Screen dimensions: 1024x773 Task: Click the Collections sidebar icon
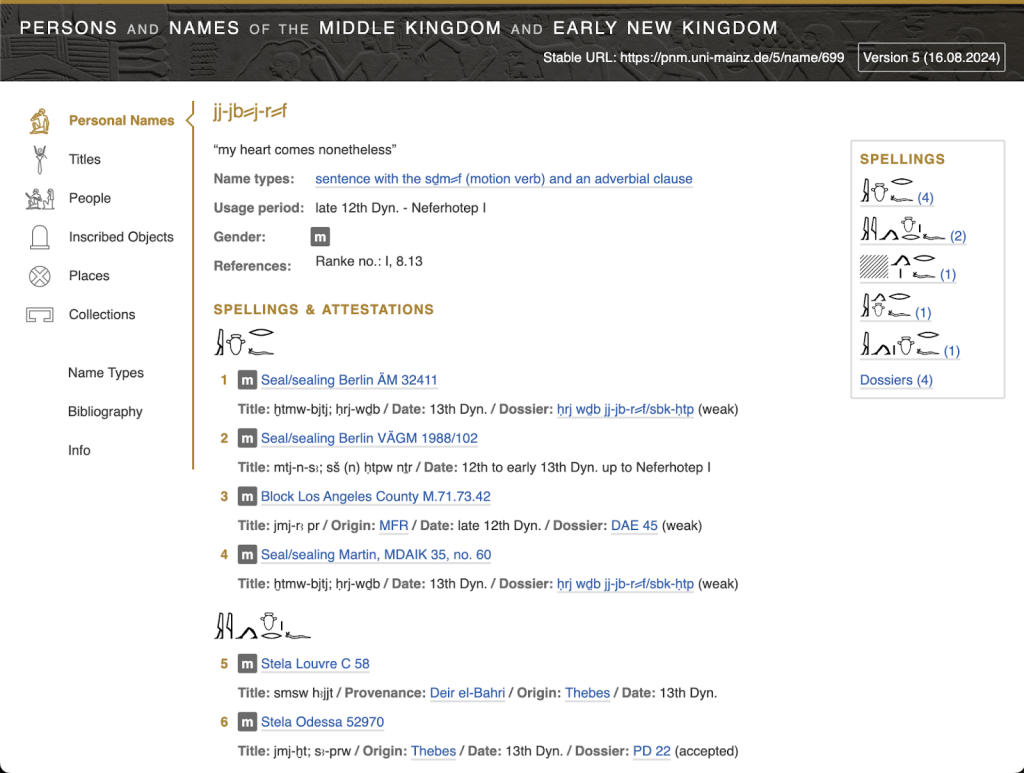39,315
